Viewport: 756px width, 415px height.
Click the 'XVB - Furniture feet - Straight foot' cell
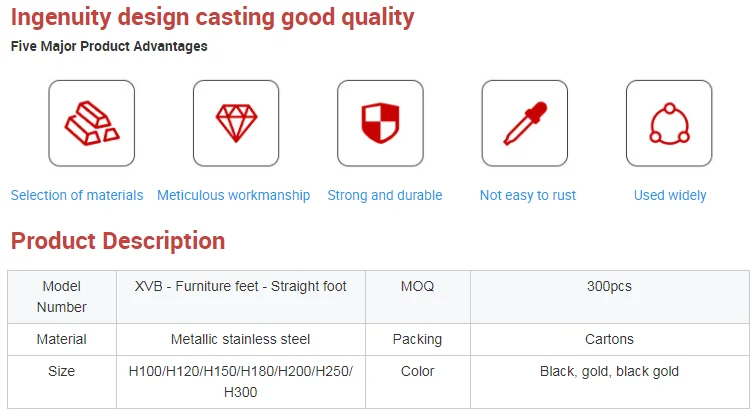point(241,287)
